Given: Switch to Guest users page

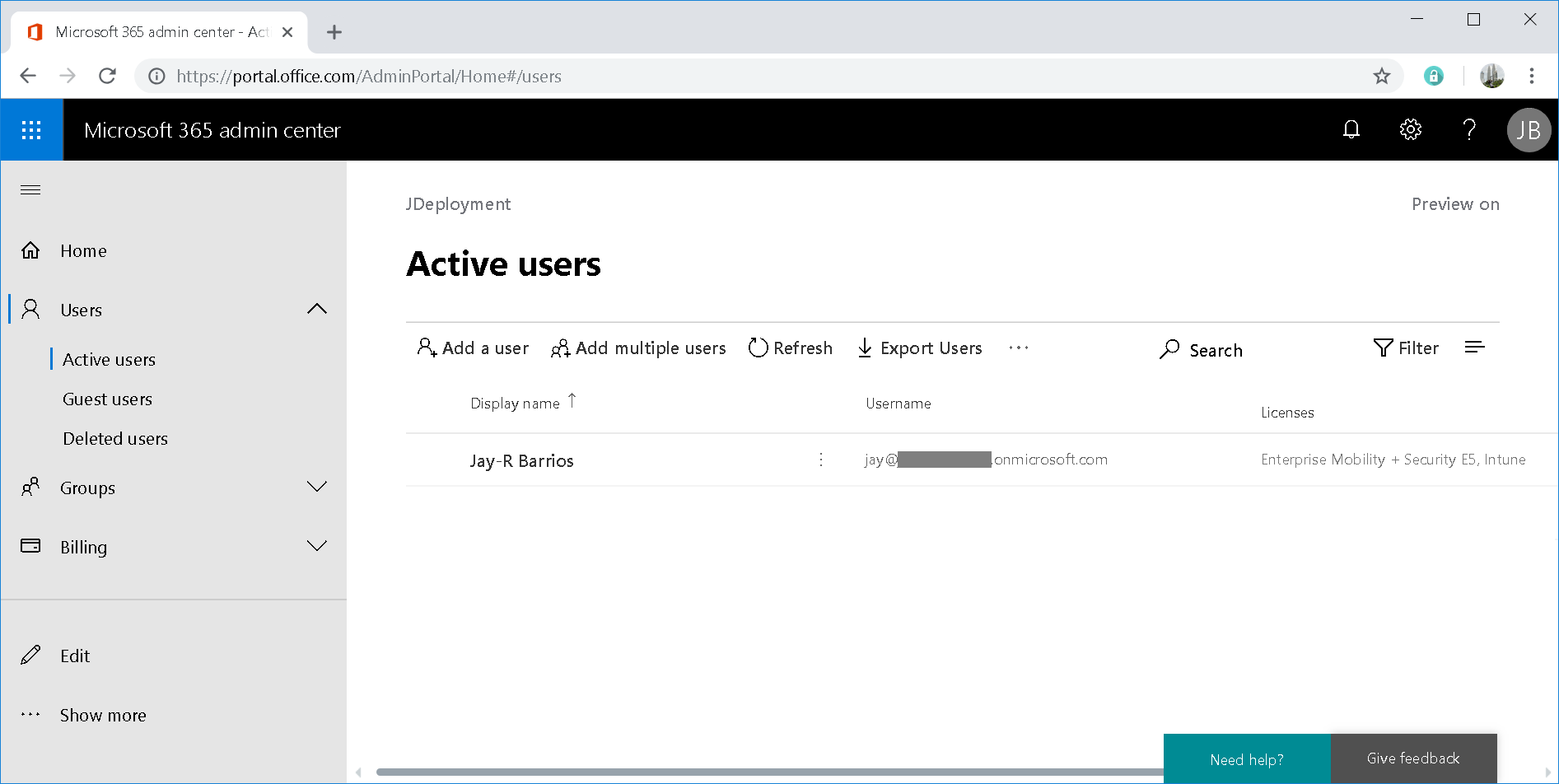Looking at the screenshot, I should [107, 399].
